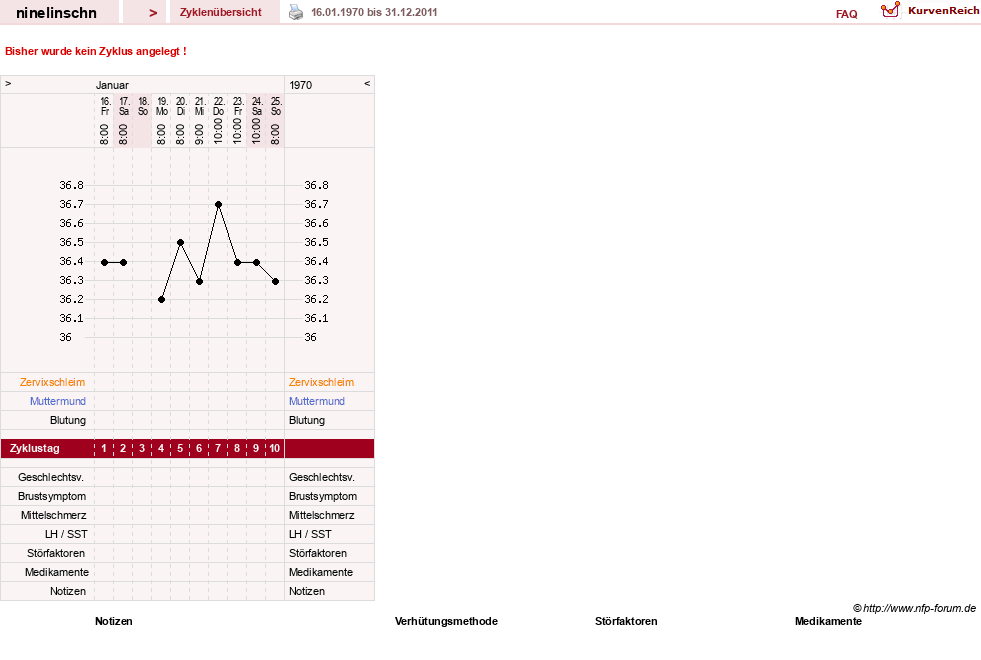Visit the nfp-forum.de copyright link
The image size is (981, 660).
914,608
